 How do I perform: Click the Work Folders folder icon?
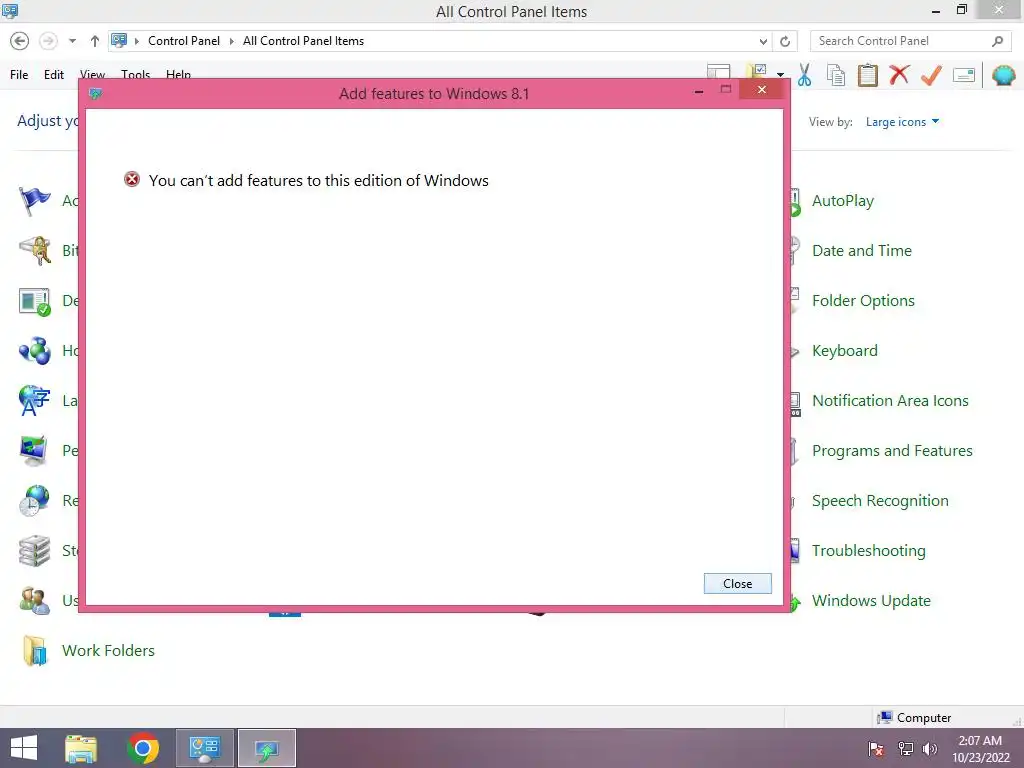coord(35,650)
